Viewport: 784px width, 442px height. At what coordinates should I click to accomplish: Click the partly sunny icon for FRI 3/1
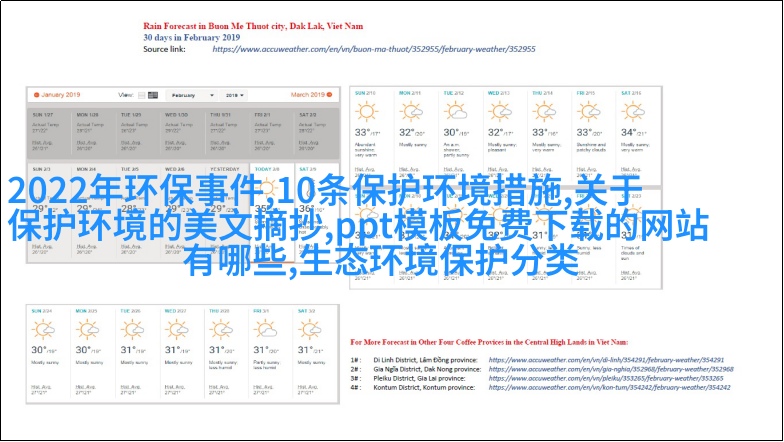coord(265,330)
